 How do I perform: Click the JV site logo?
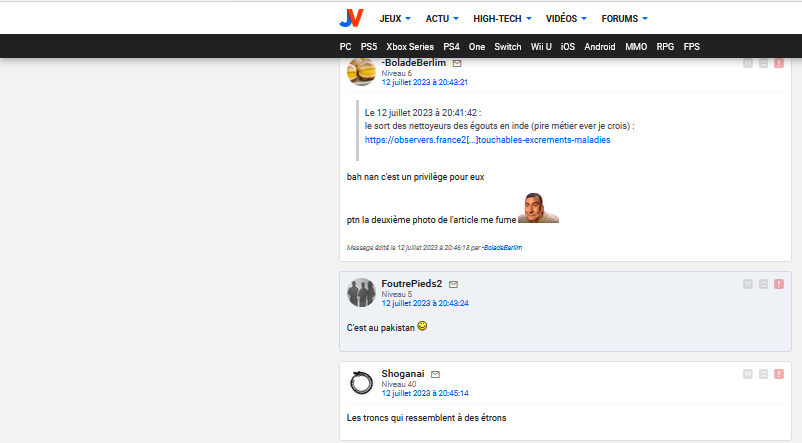[x=351, y=18]
